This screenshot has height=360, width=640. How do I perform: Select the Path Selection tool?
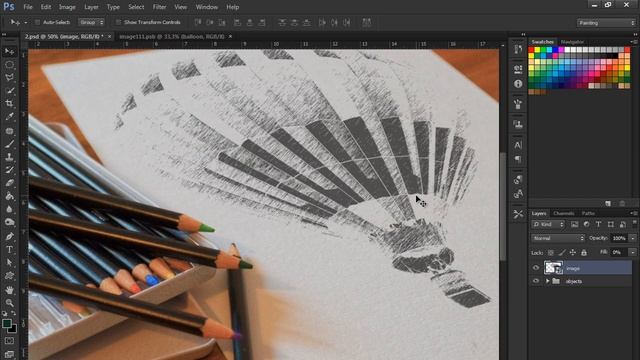pos(9,262)
